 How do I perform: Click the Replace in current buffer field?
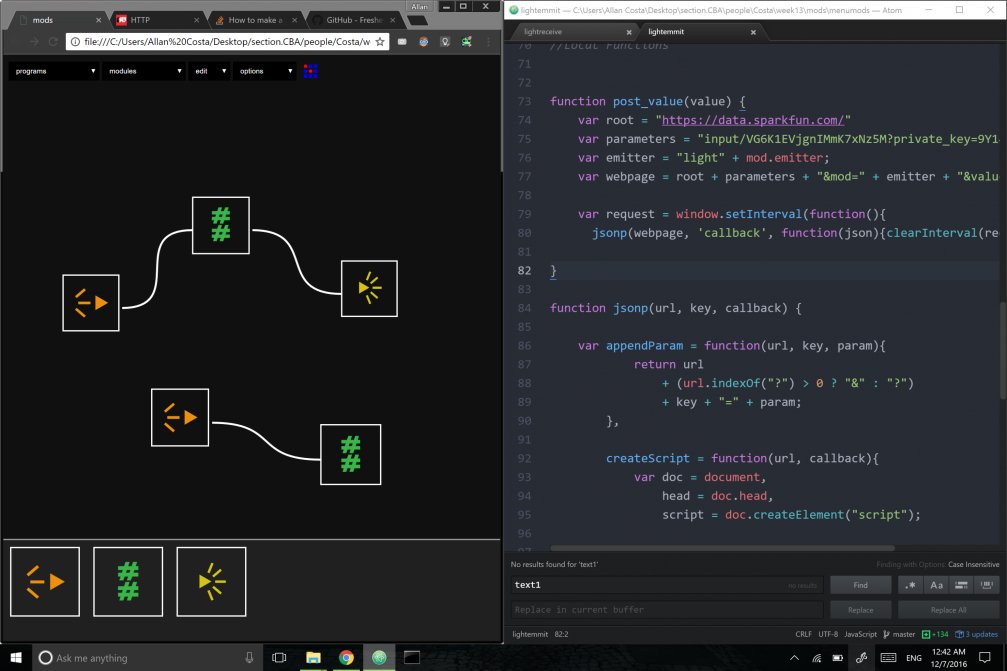tap(667, 610)
